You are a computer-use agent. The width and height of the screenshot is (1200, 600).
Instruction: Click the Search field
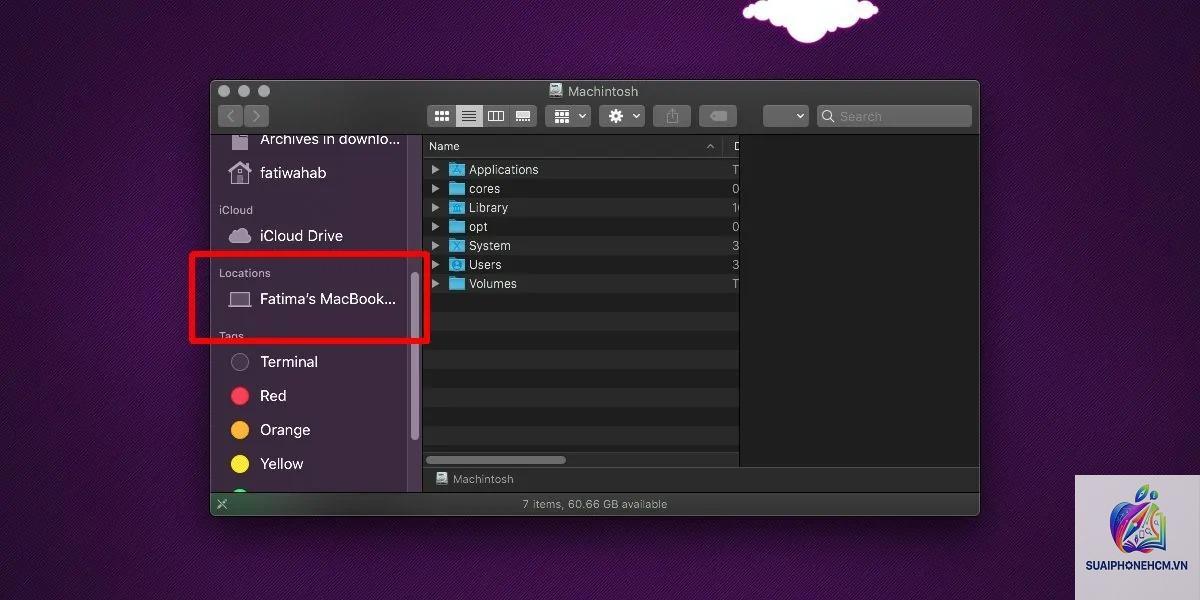[894, 116]
